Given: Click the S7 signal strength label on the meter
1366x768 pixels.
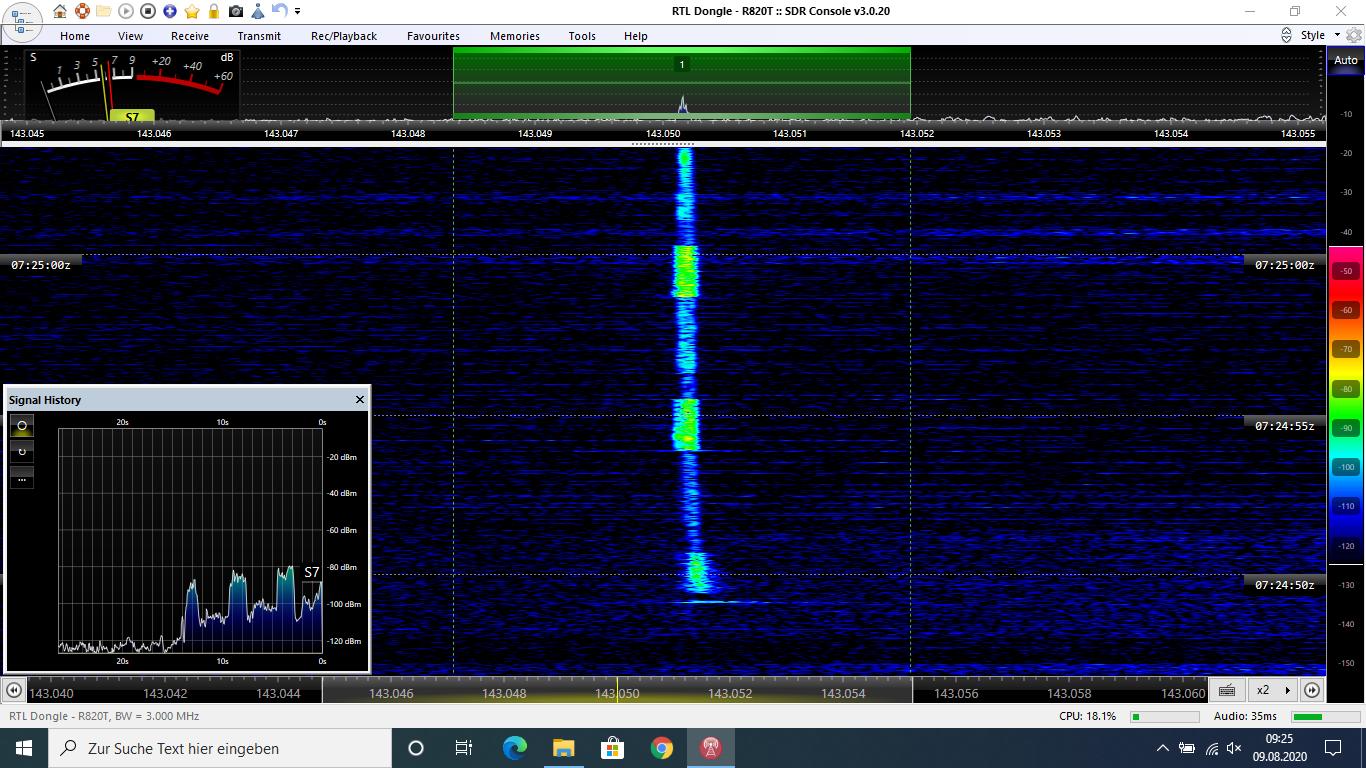Looking at the screenshot, I should [x=132, y=116].
